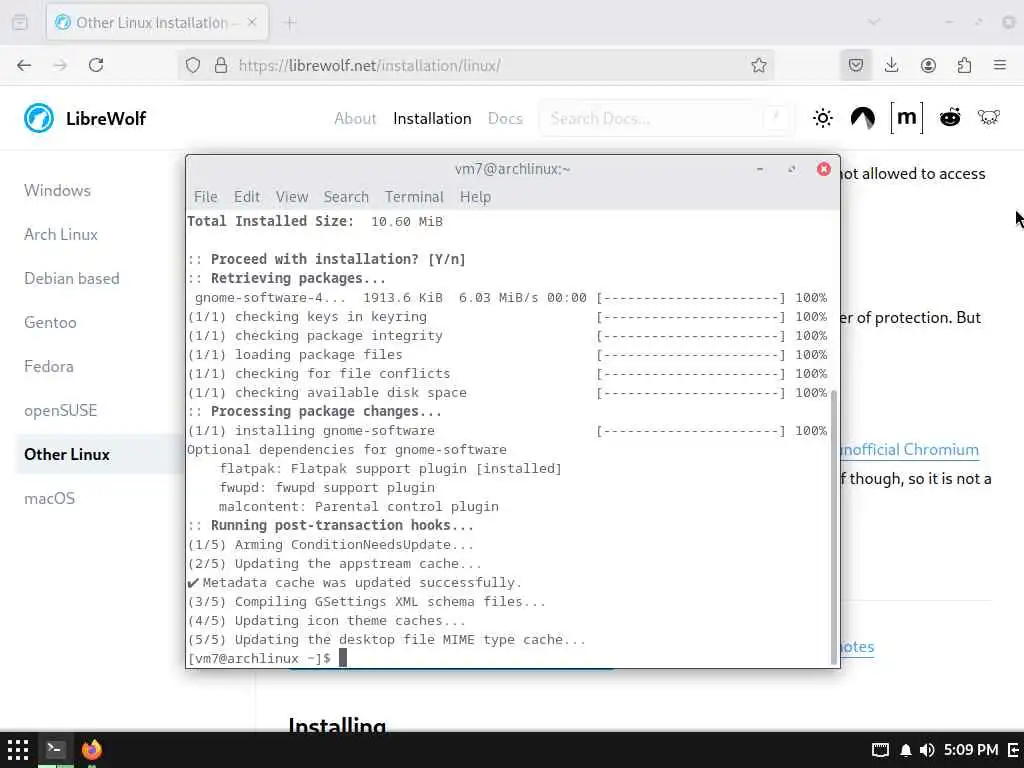Open the terminal Terminal menu
The width and height of the screenshot is (1024, 768).
(414, 197)
